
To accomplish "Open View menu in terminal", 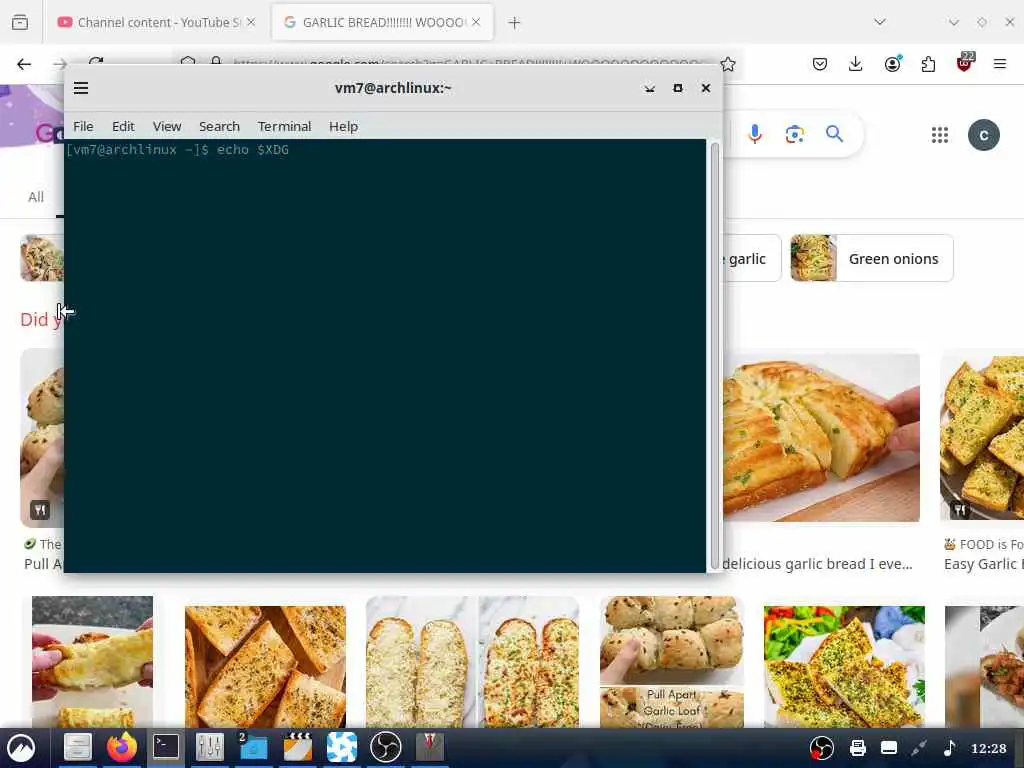I will 167,126.
